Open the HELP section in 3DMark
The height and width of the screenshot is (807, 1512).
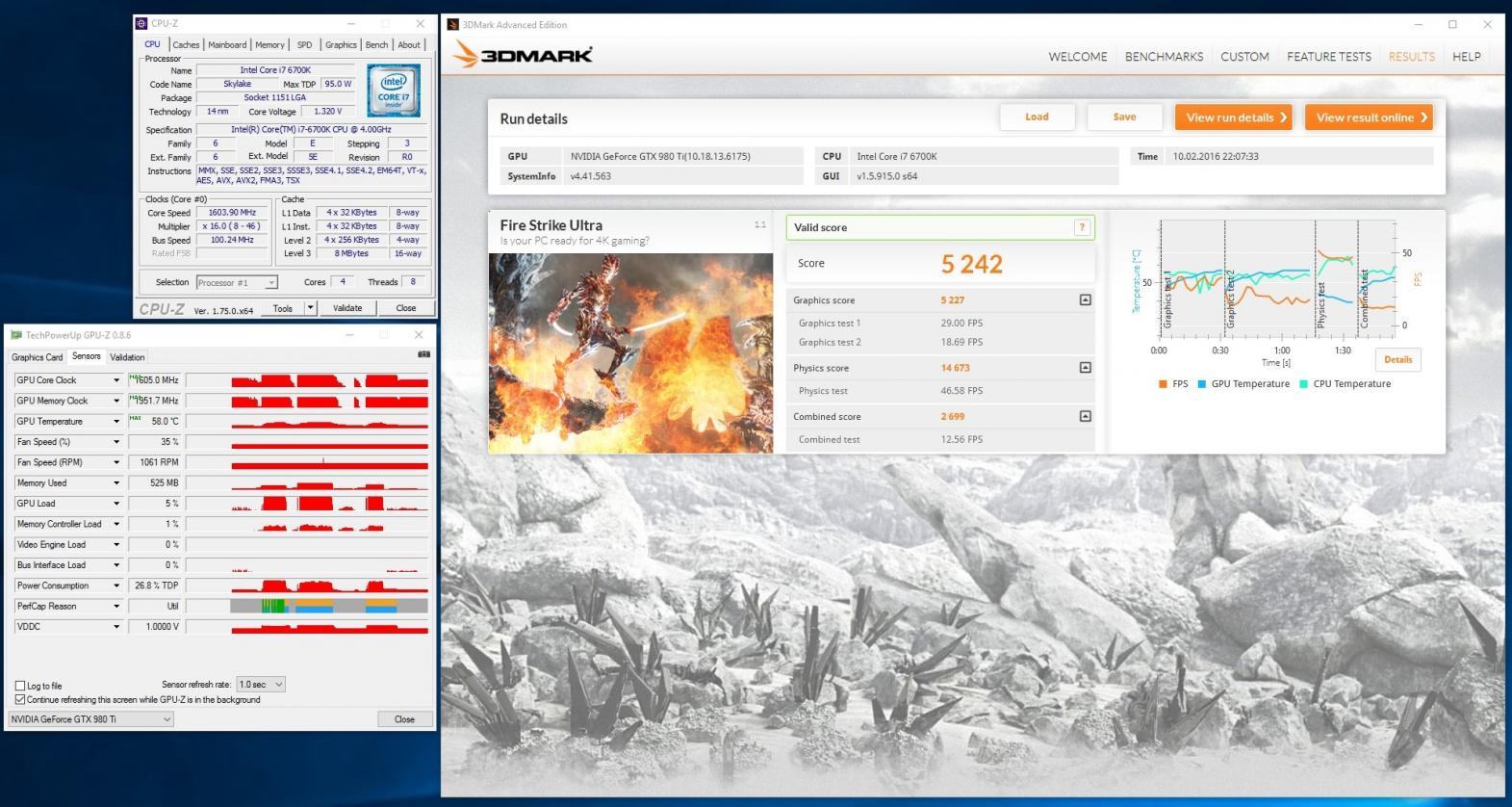(x=1467, y=57)
